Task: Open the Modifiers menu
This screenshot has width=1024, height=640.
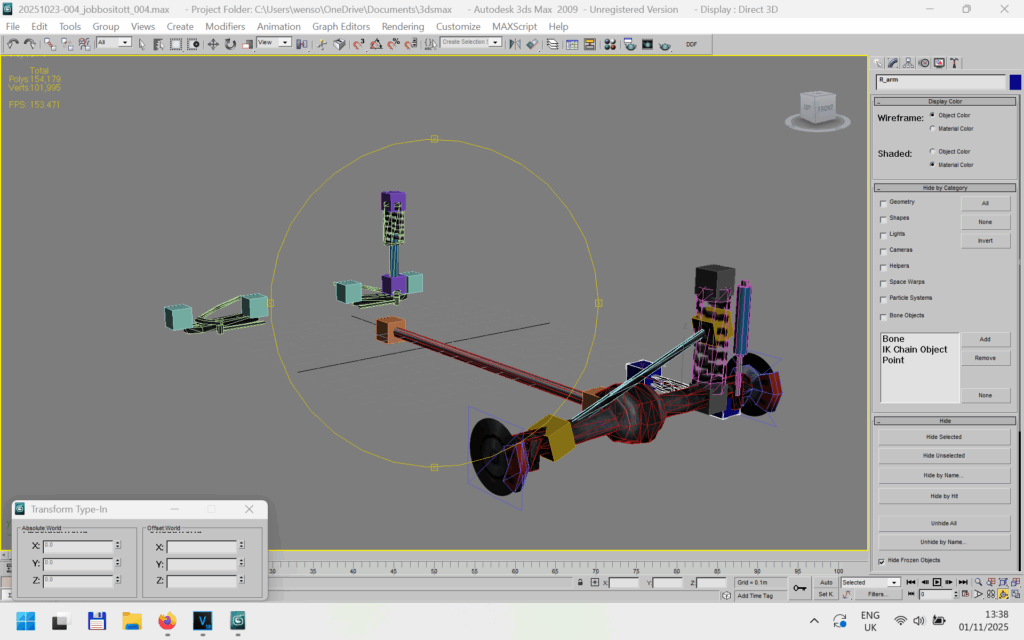Action: point(225,26)
